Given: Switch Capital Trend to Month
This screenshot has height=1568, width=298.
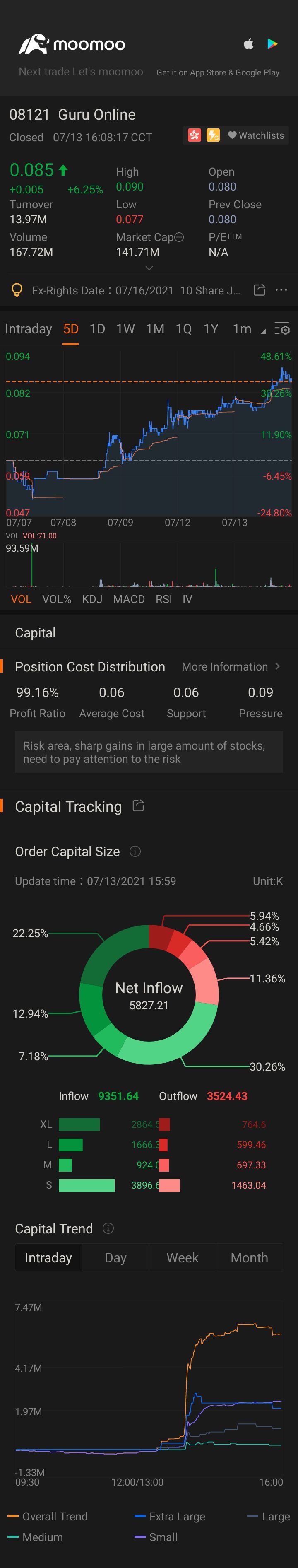Looking at the screenshot, I should [x=249, y=1257].
